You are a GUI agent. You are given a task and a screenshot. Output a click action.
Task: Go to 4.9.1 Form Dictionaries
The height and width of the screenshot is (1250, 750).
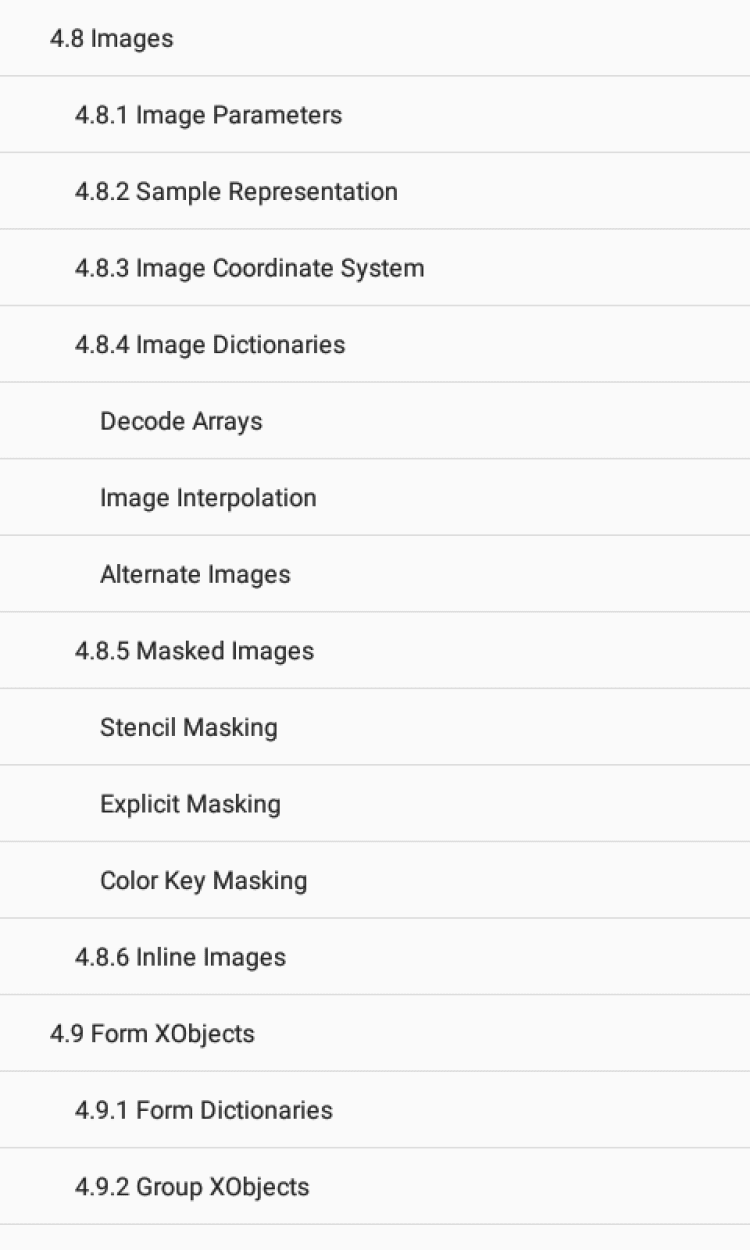(x=203, y=1110)
